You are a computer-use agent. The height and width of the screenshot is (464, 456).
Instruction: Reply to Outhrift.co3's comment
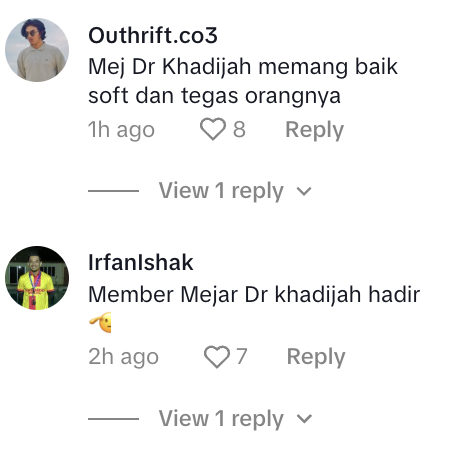point(314,130)
